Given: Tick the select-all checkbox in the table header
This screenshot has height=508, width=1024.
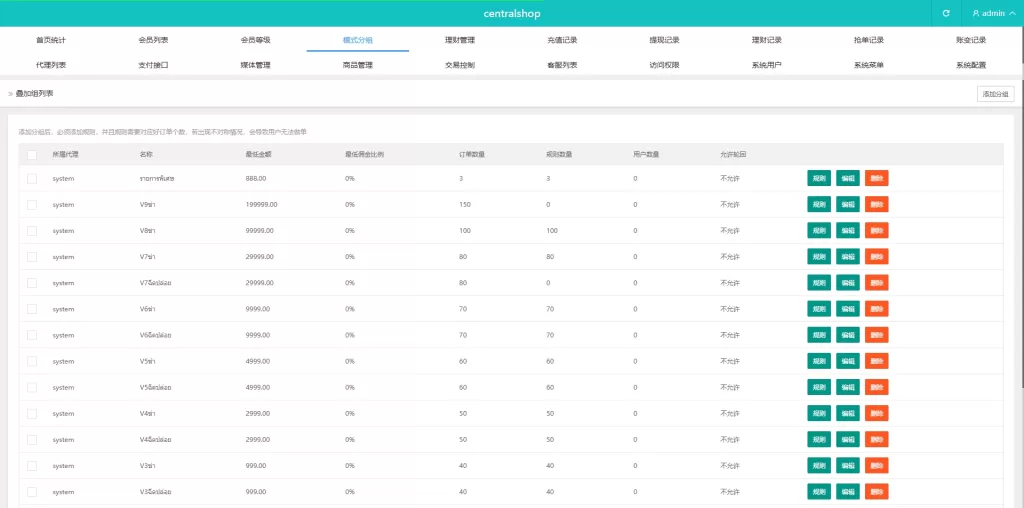Looking at the screenshot, I should pyautogui.click(x=32, y=155).
